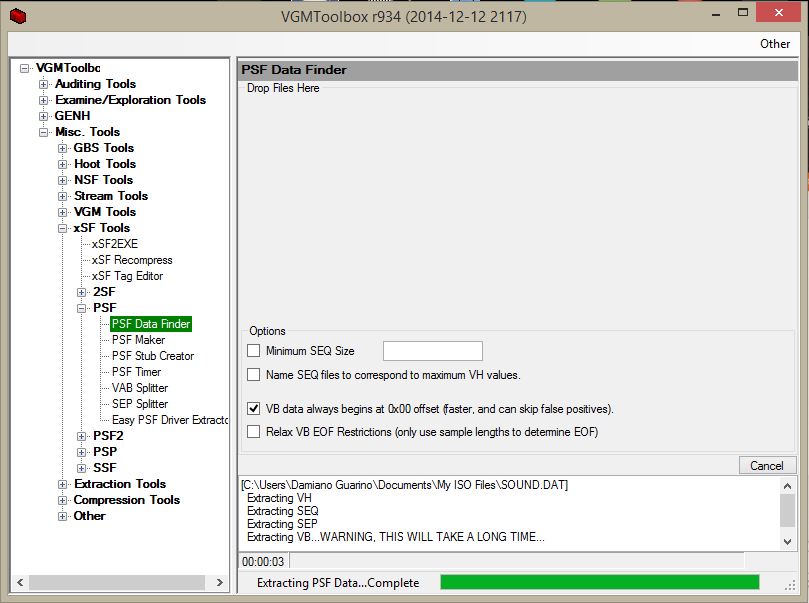Image resolution: width=809 pixels, height=603 pixels.
Task: Select the Stream Tools label
Action: [x=111, y=195]
